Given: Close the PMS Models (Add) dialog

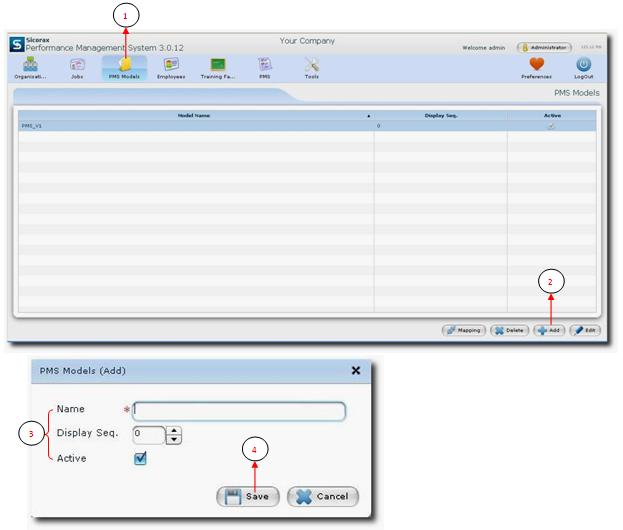Looking at the screenshot, I should [355, 370].
